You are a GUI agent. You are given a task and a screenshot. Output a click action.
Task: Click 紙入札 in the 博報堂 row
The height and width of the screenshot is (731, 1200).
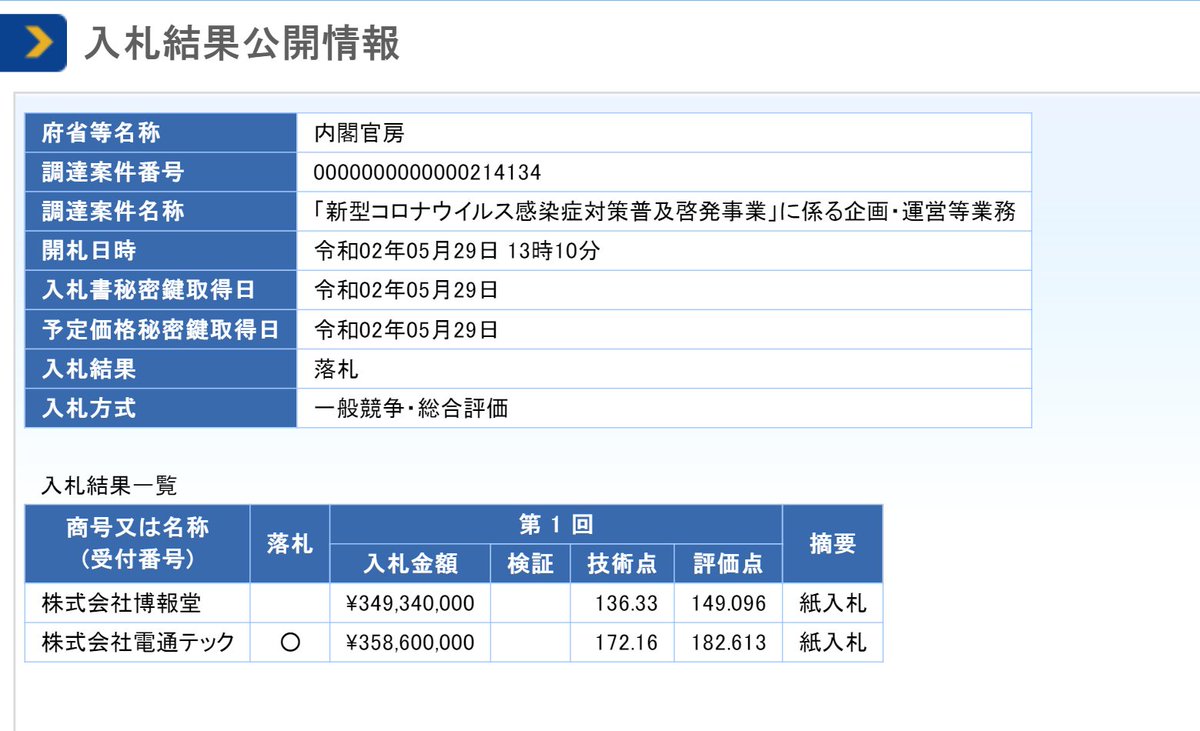(x=833, y=603)
